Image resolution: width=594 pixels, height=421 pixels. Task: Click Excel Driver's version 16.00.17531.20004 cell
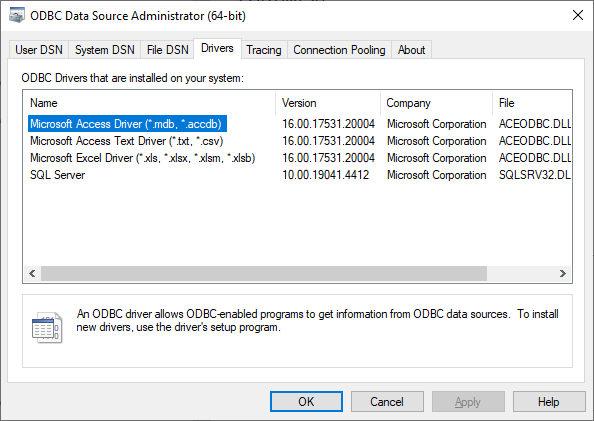pyautogui.click(x=328, y=158)
